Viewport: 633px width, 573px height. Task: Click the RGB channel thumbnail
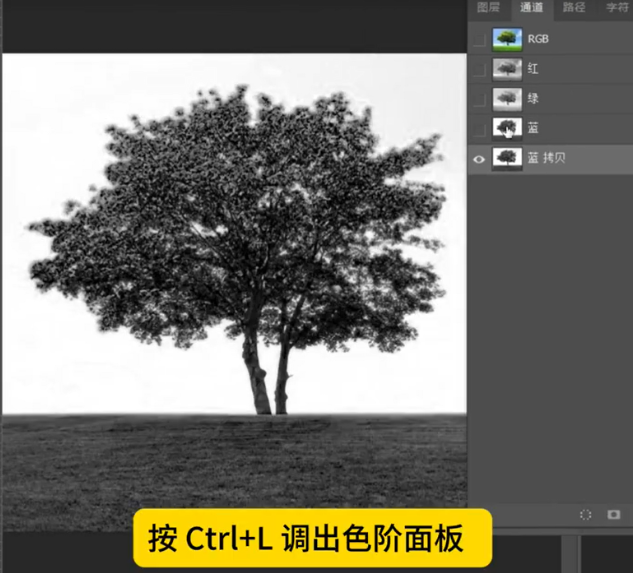(507, 39)
